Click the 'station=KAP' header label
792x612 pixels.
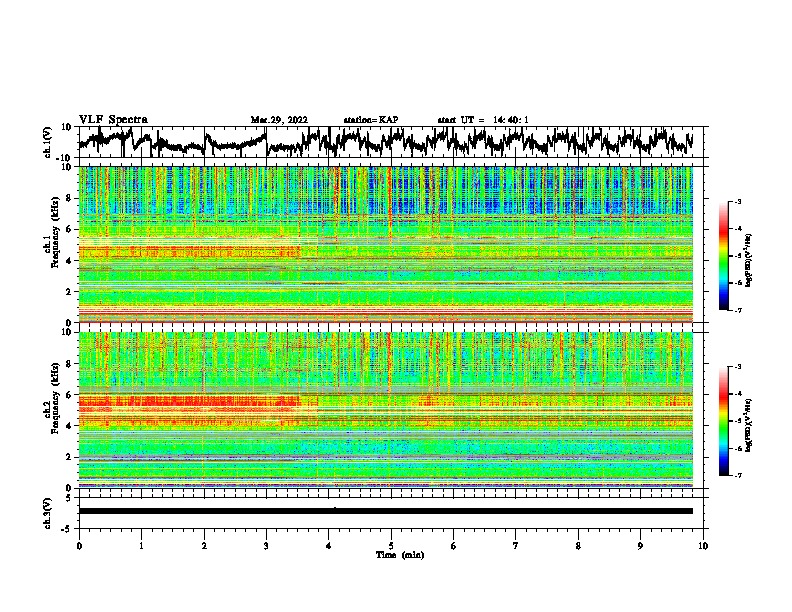pos(371,120)
